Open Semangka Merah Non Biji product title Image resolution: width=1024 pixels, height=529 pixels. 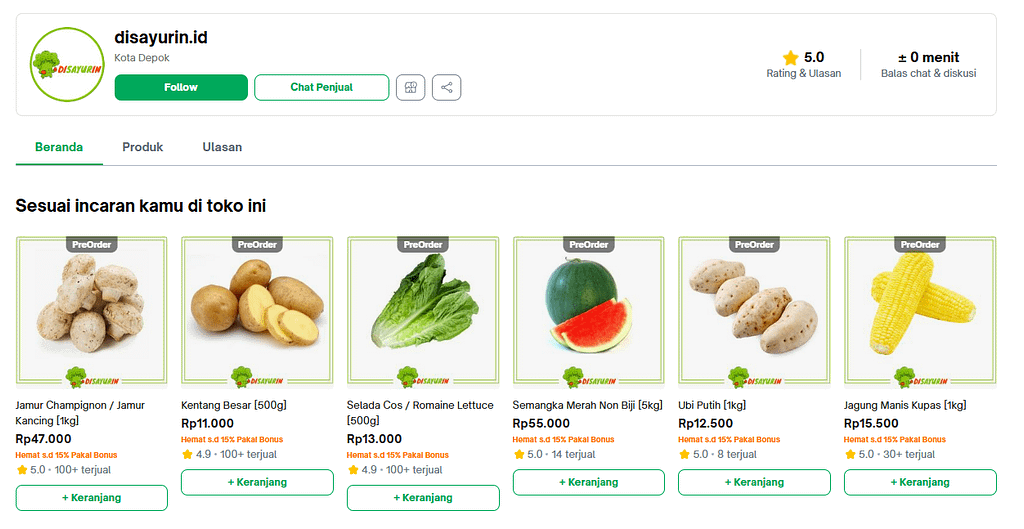pyautogui.click(x=587, y=405)
